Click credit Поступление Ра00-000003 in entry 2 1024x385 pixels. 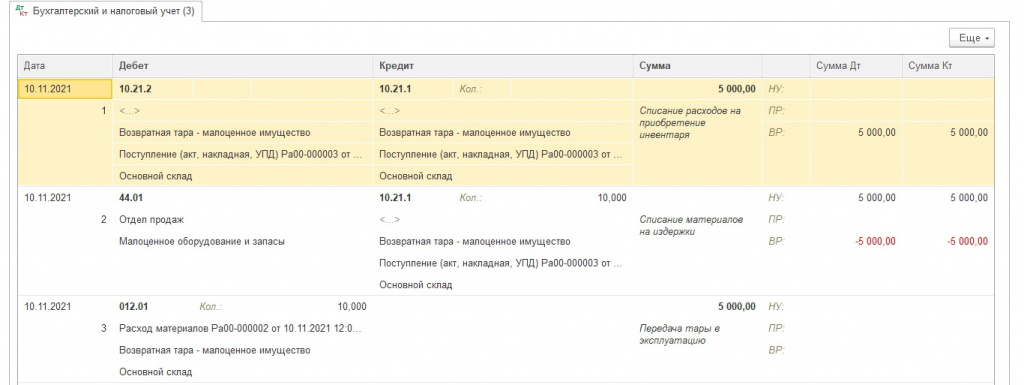point(500,263)
